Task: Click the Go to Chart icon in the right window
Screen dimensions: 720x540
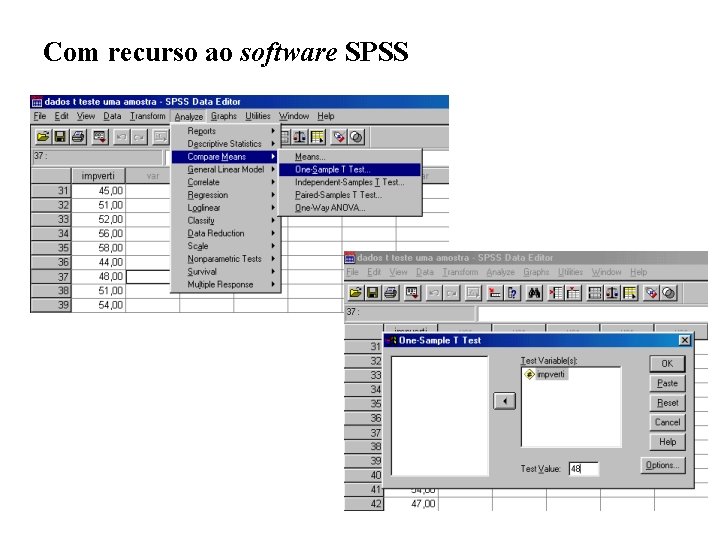Action: 473,292
